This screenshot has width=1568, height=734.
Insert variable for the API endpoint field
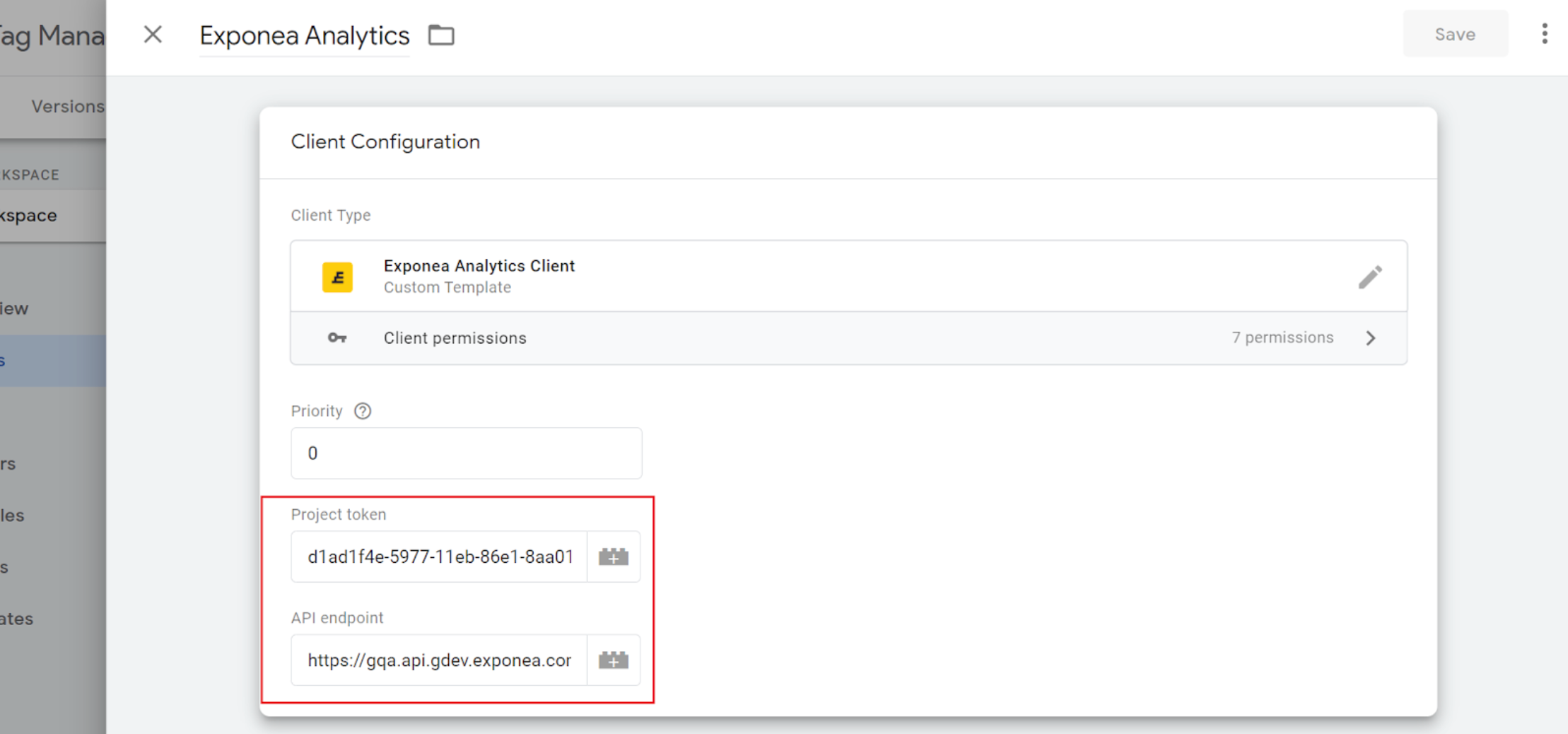pos(614,660)
